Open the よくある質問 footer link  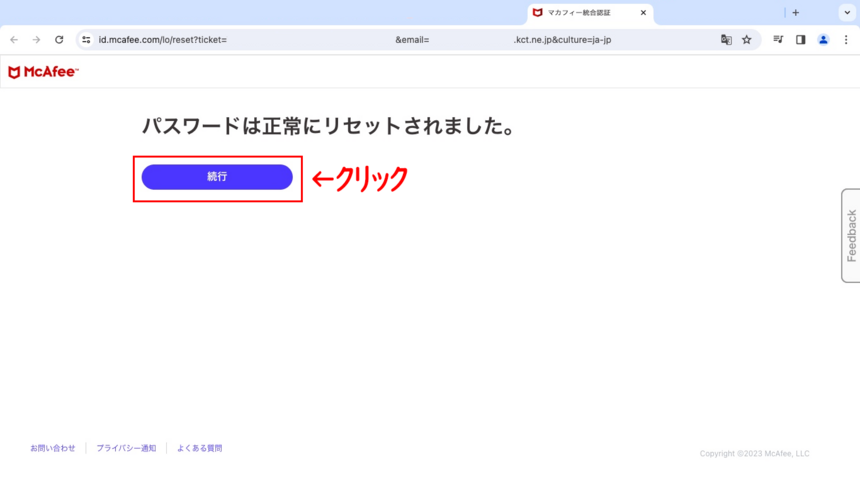(x=199, y=448)
